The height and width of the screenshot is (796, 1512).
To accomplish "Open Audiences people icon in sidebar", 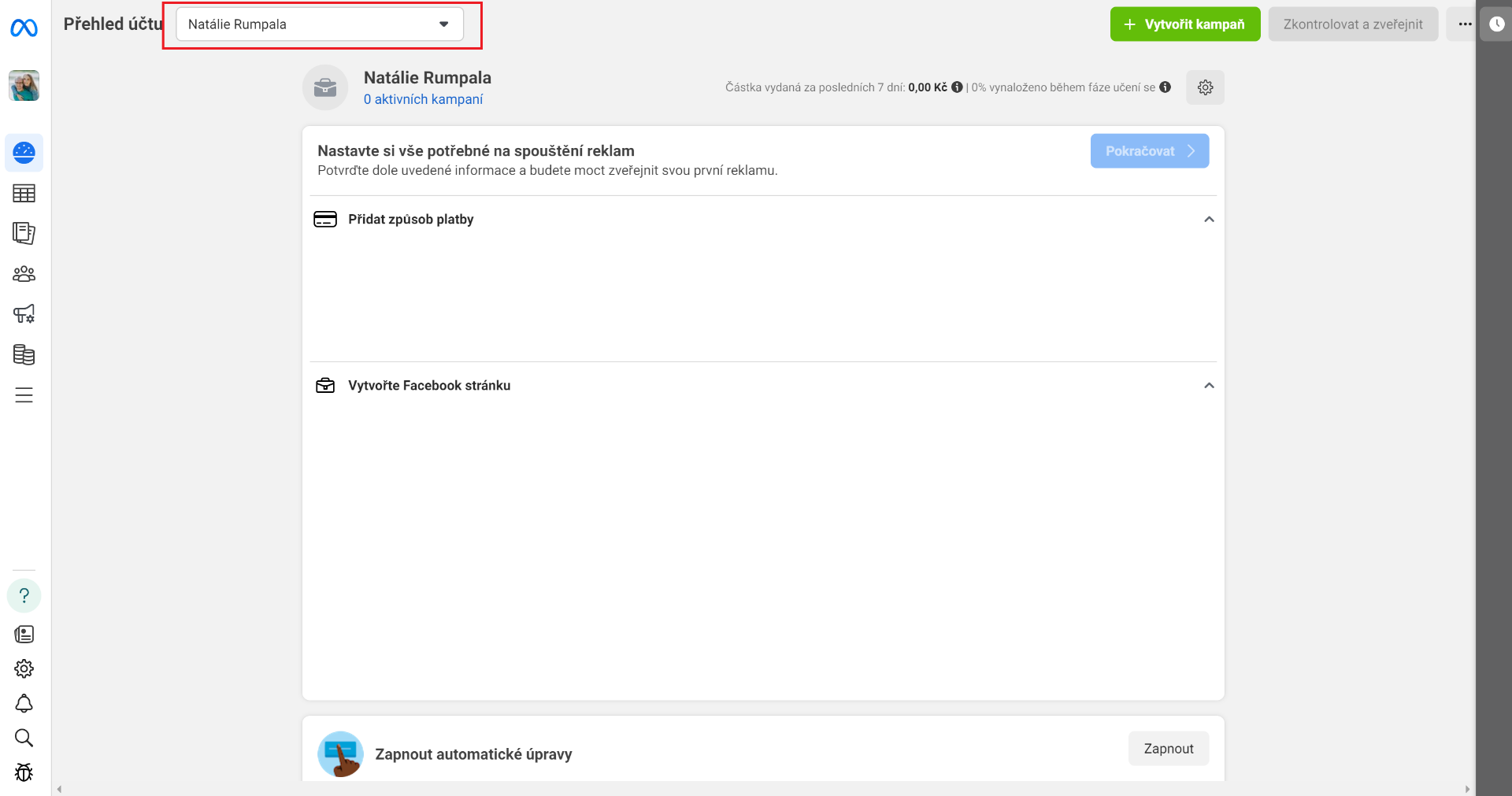I will [x=24, y=274].
